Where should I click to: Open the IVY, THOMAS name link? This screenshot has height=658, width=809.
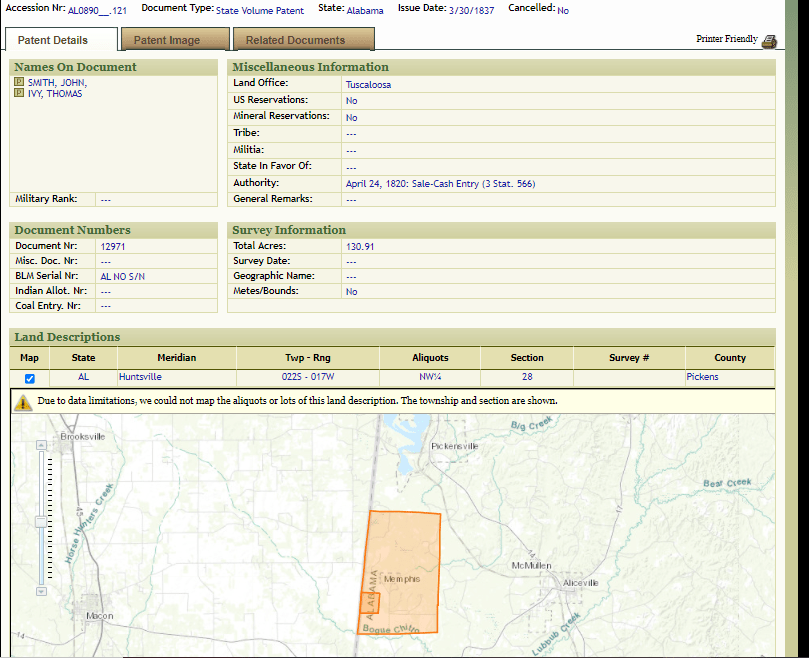coord(55,94)
